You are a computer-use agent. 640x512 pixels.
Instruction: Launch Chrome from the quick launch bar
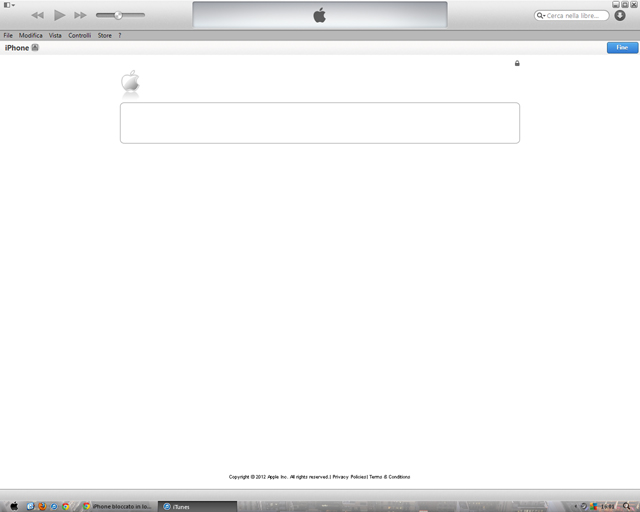[x=65, y=506]
